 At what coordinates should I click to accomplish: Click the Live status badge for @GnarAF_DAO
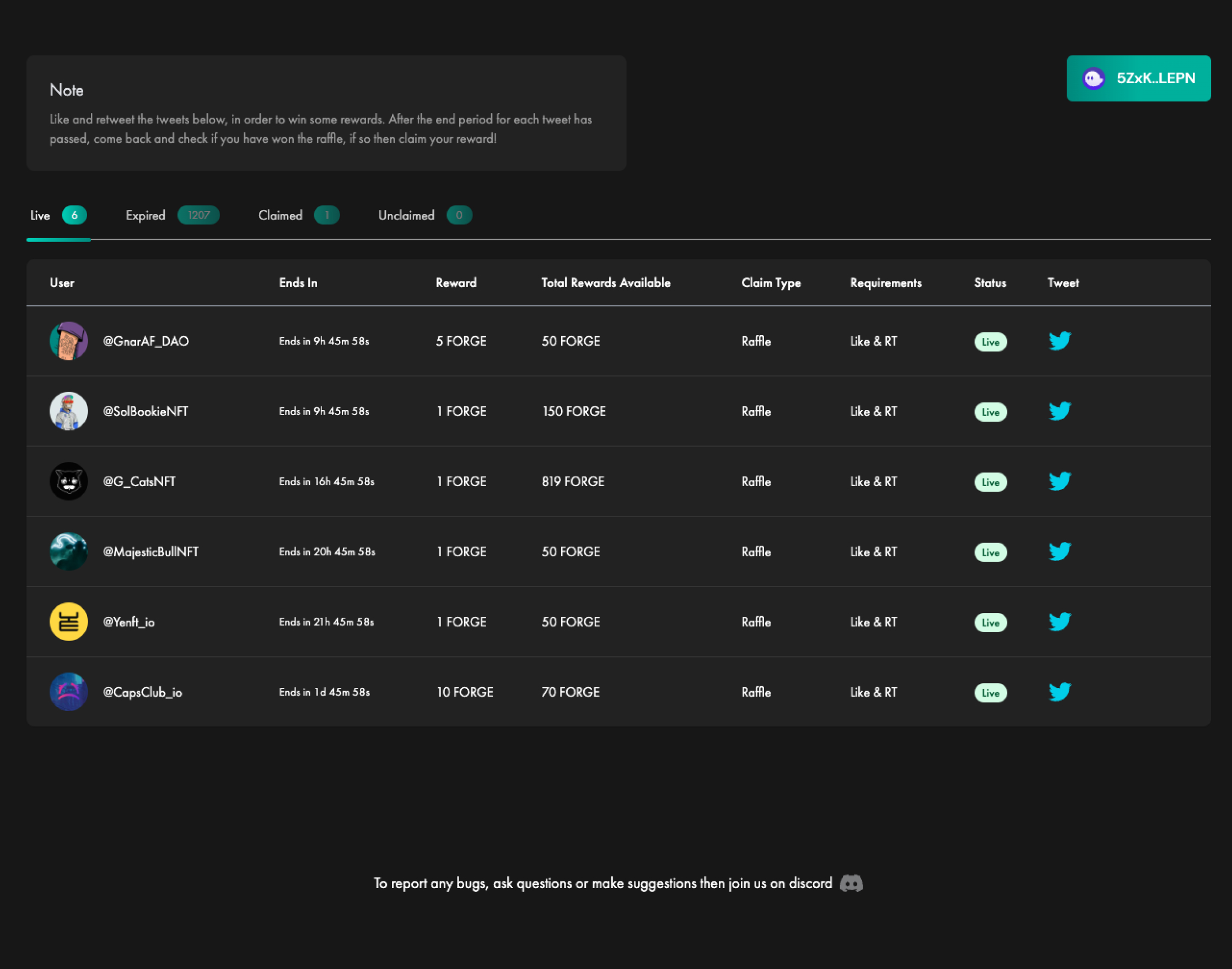(x=990, y=341)
